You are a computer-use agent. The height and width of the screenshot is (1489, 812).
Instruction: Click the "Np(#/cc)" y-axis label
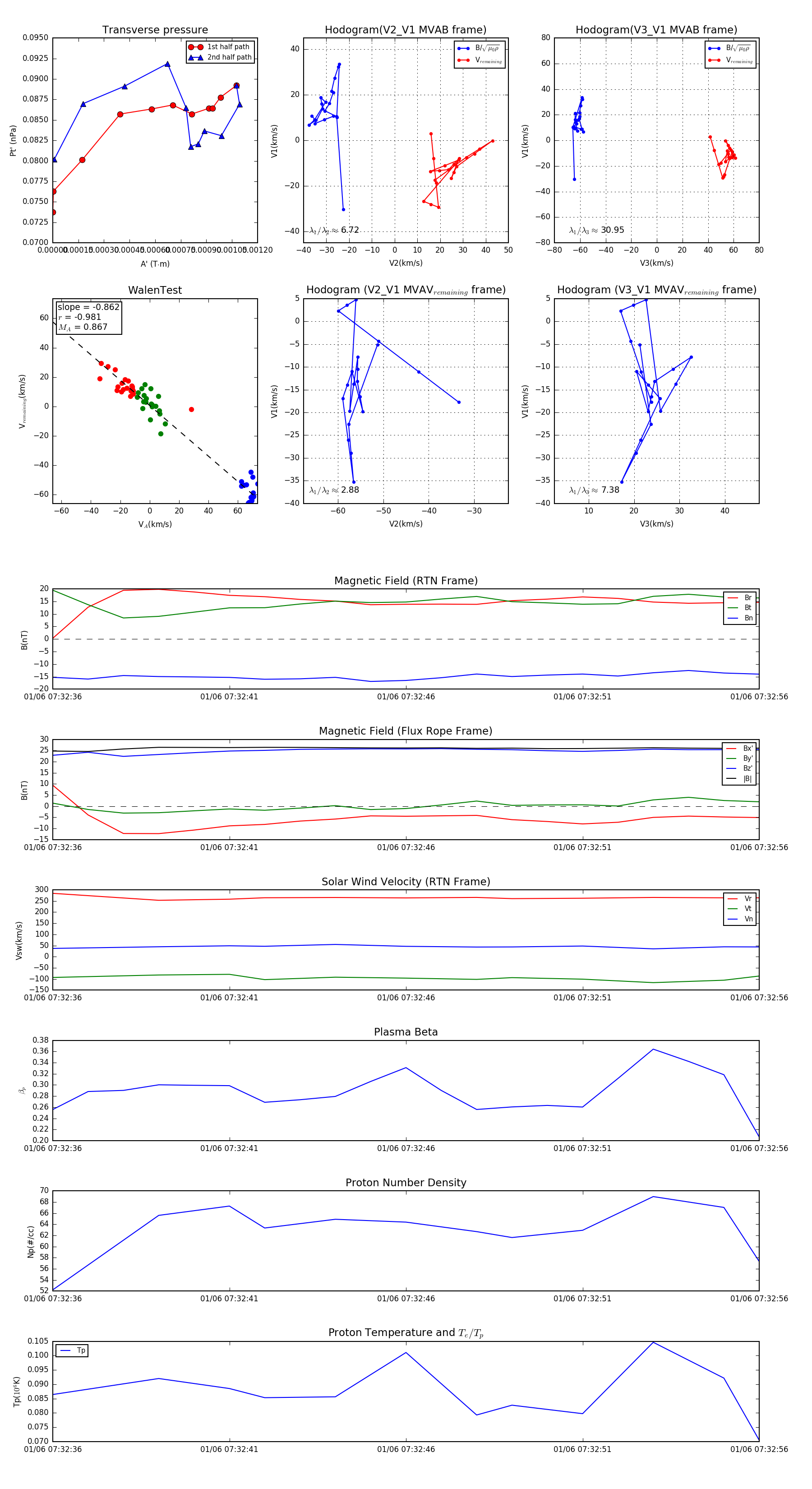pyautogui.click(x=31, y=1242)
